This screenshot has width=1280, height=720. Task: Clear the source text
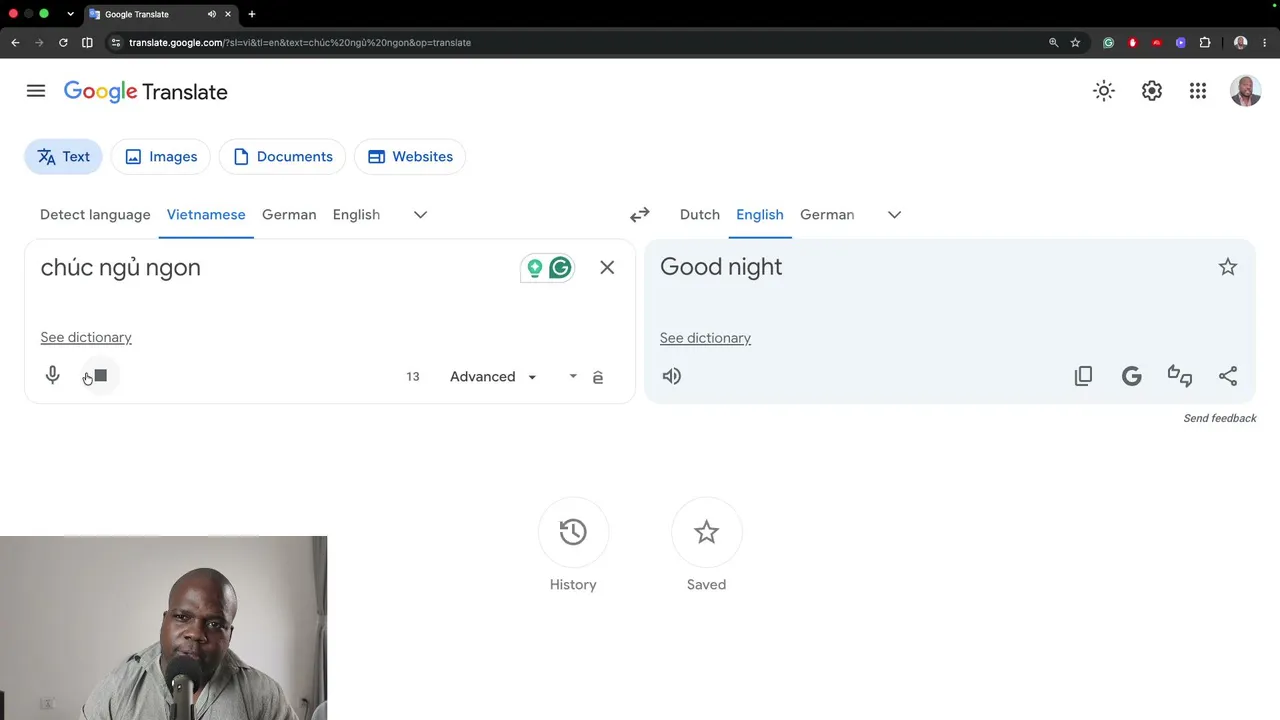[x=607, y=267]
